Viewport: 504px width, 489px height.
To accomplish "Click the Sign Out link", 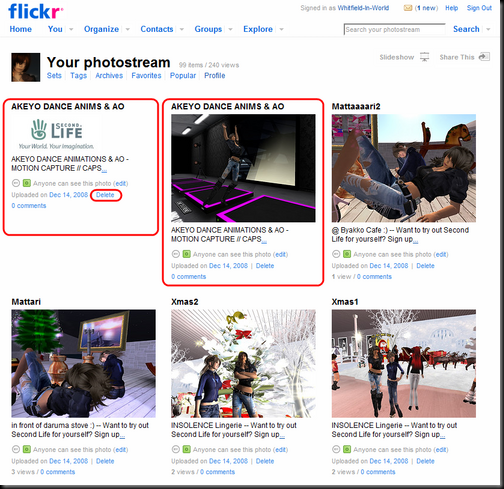I will pos(479,8).
